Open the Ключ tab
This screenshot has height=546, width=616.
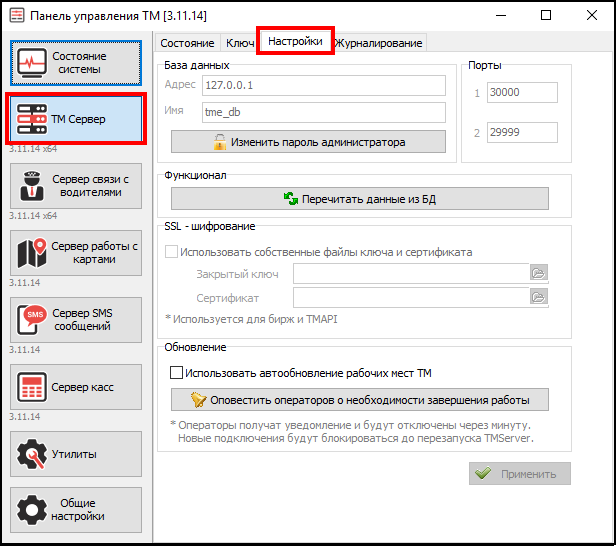click(240, 43)
